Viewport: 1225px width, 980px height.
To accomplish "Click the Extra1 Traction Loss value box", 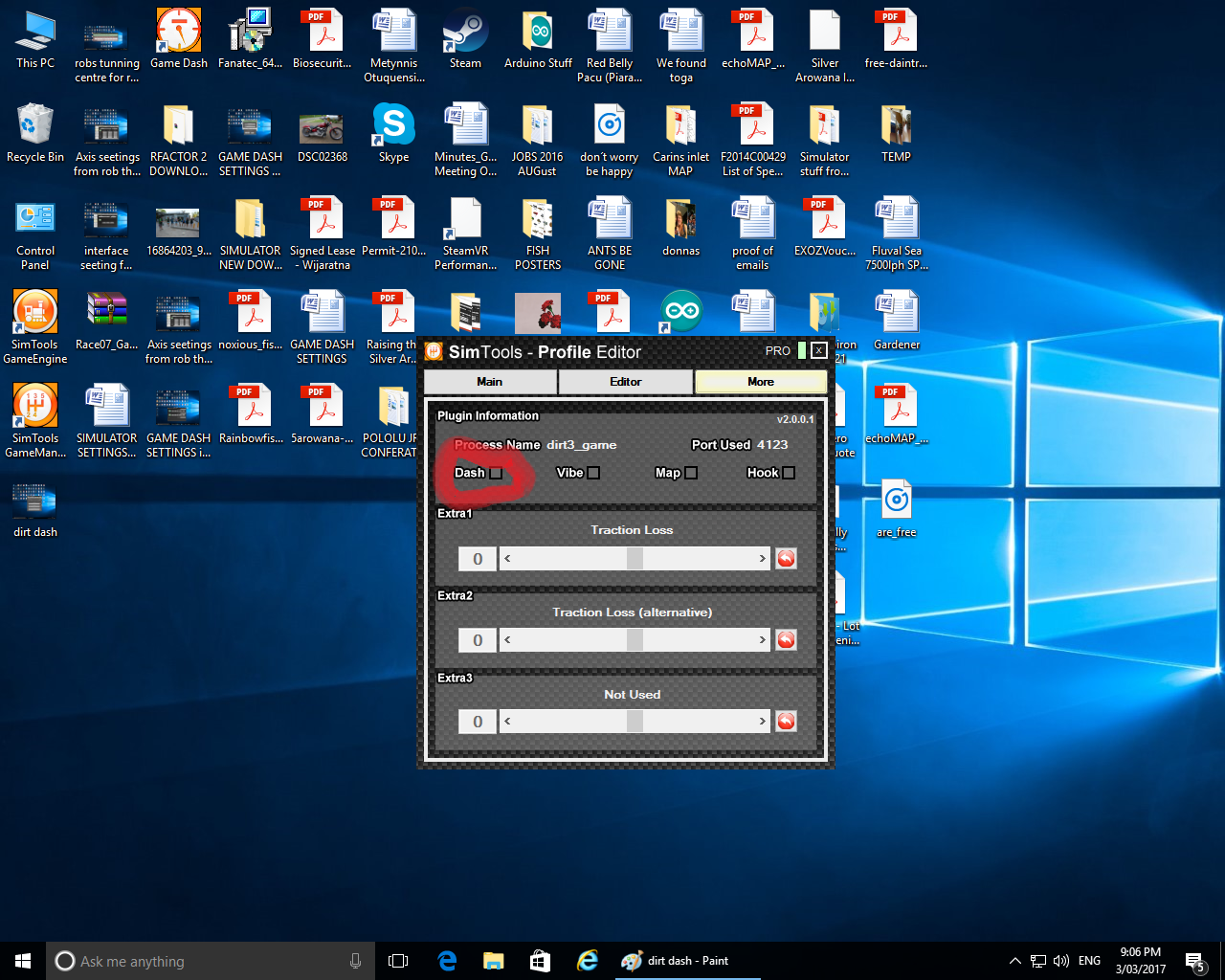I will tap(478, 558).
